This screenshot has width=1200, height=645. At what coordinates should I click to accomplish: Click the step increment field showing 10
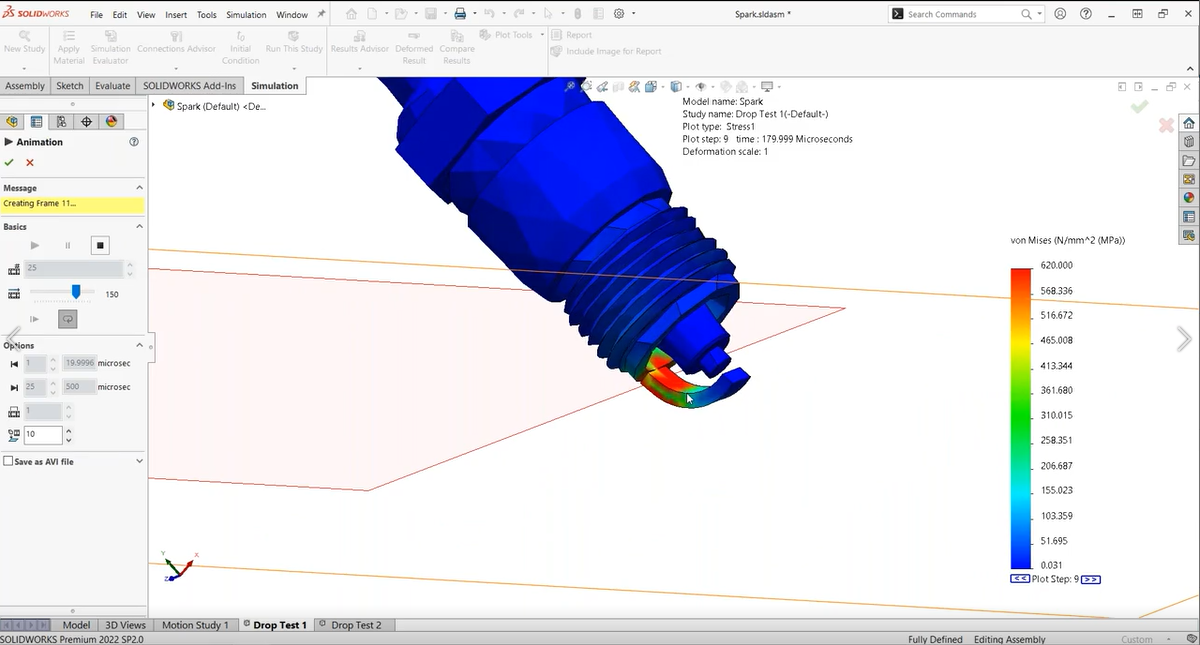coord(43,435)
